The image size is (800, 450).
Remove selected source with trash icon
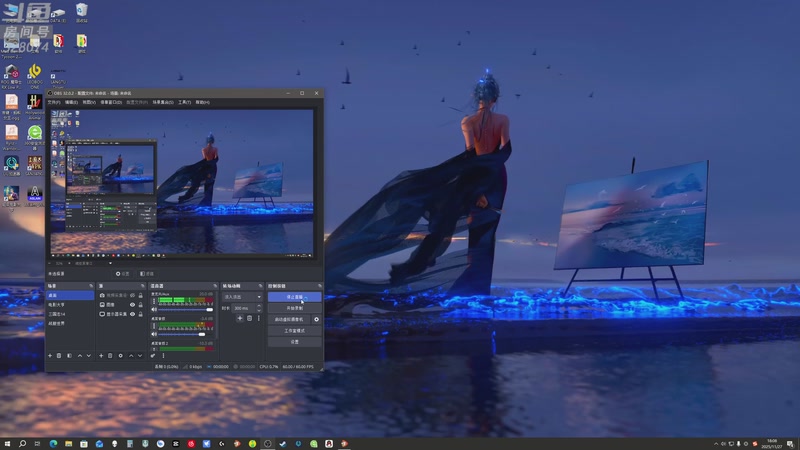coord(110,356)
